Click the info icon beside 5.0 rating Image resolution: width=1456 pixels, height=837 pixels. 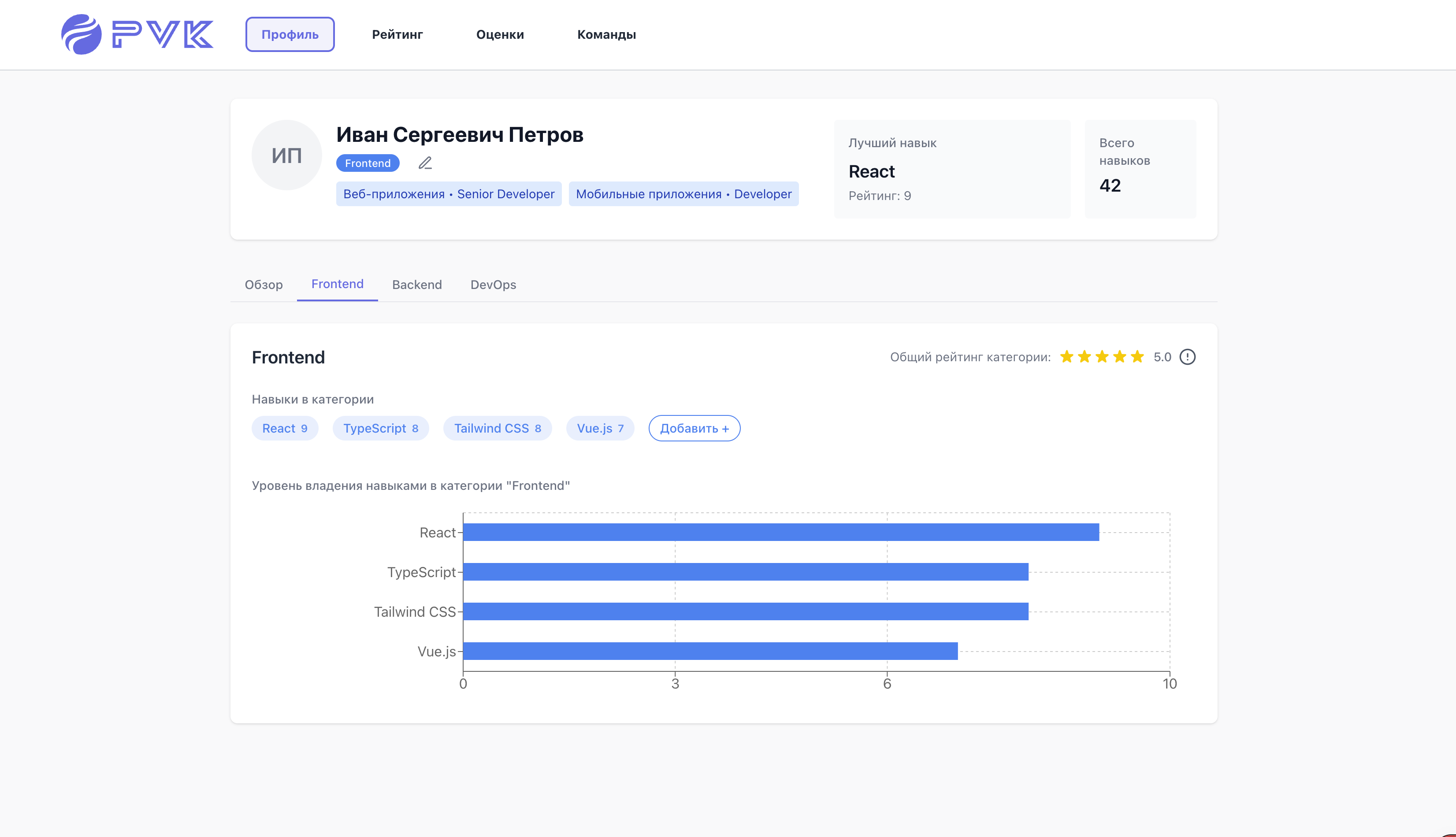1188,357
